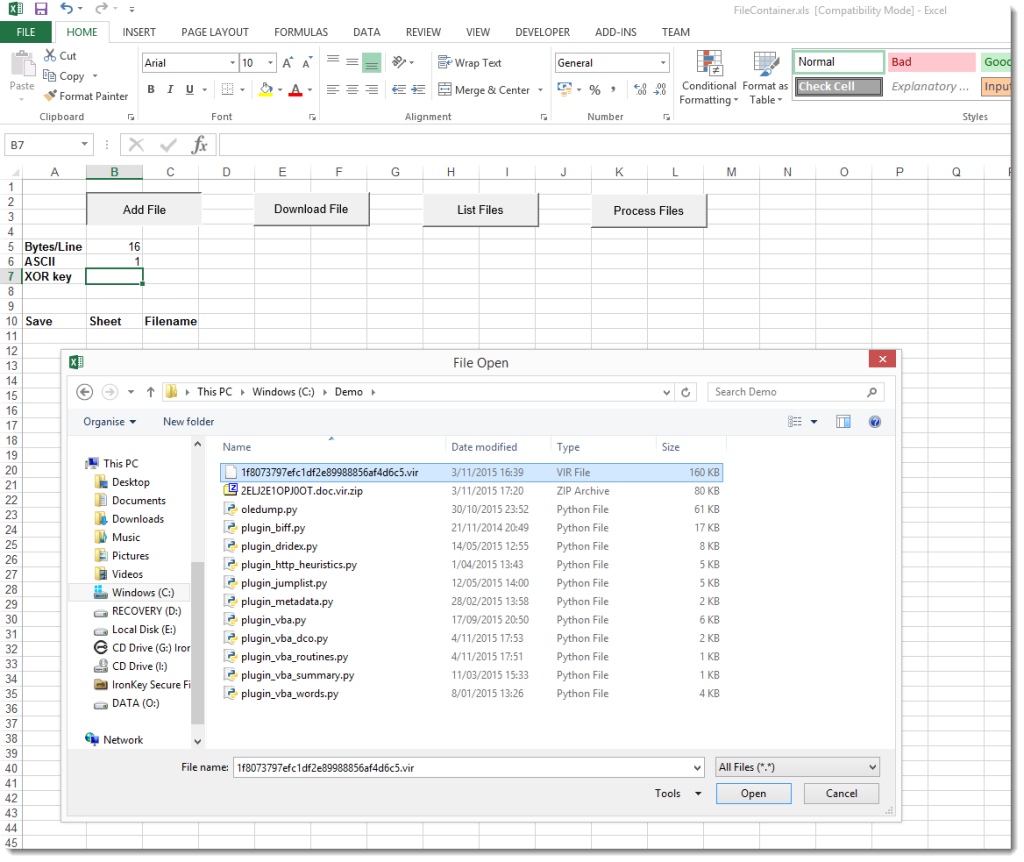Click the Process Files button on the sheet
Viewport: 1024px width, 862px height.
point(648,211)
